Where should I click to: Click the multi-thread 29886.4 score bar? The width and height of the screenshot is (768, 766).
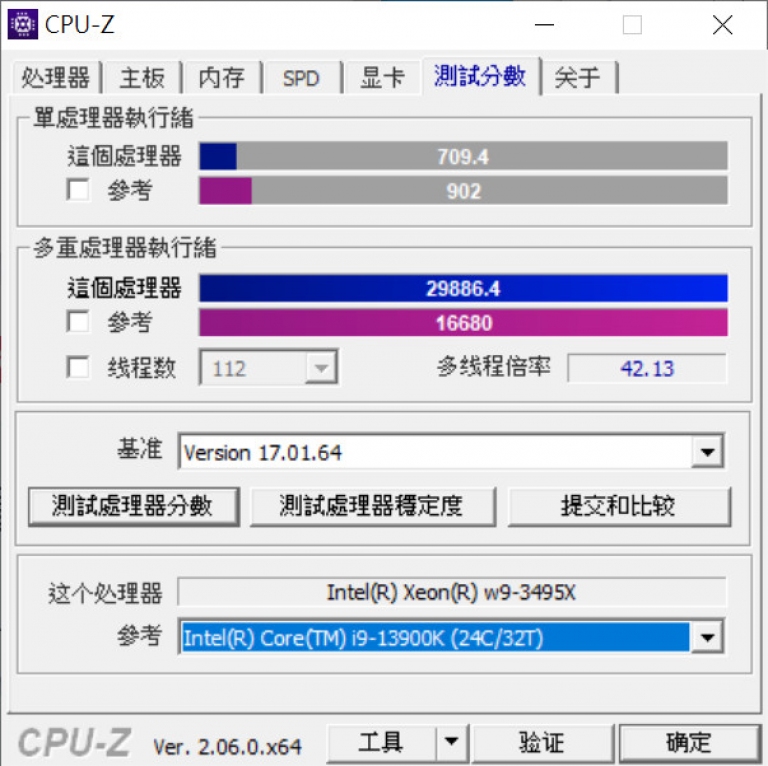click(463, 288)
